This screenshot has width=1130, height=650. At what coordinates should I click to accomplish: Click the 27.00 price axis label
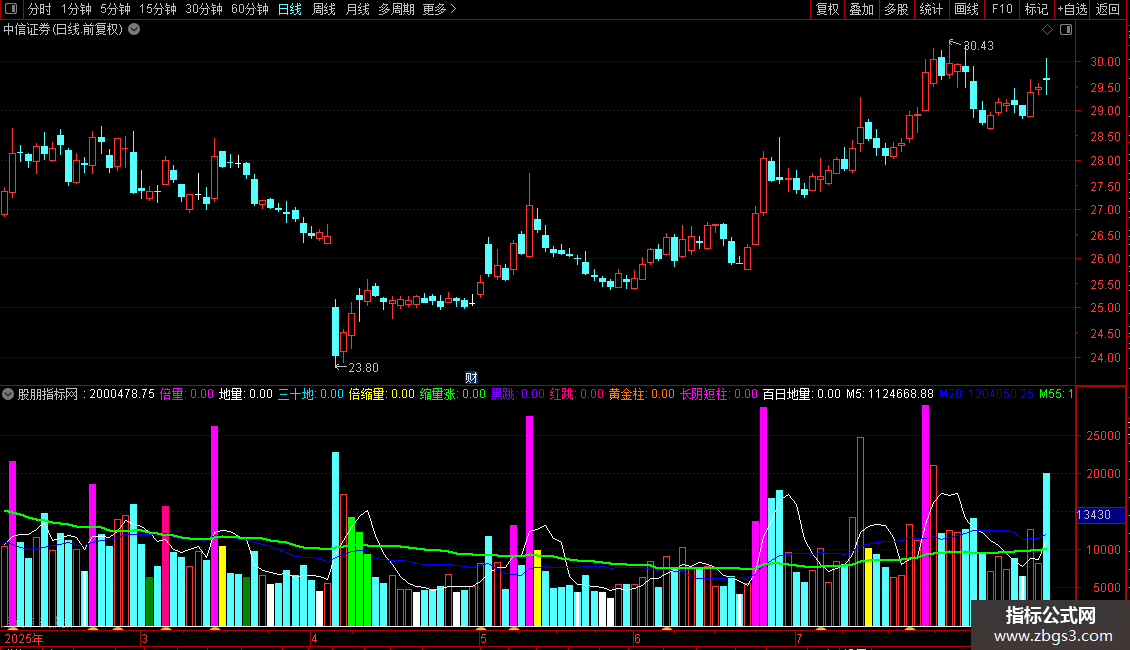pyautogui.click(x=1105, y=210)
